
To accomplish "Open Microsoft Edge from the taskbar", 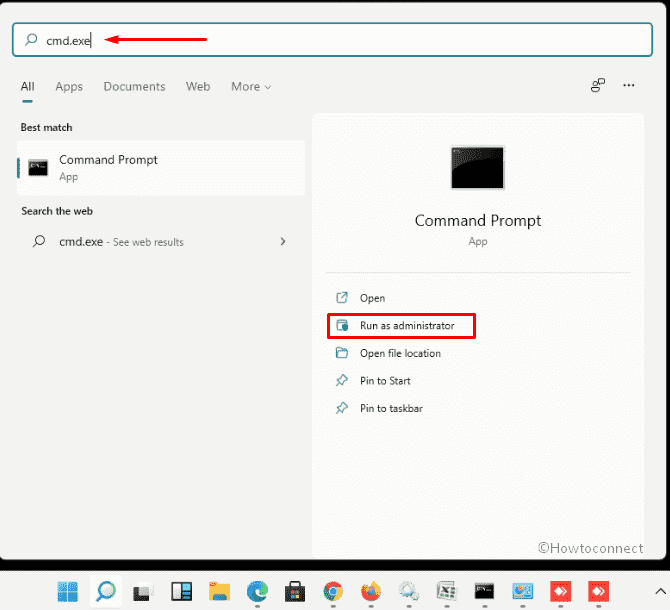I will point(257,592).
